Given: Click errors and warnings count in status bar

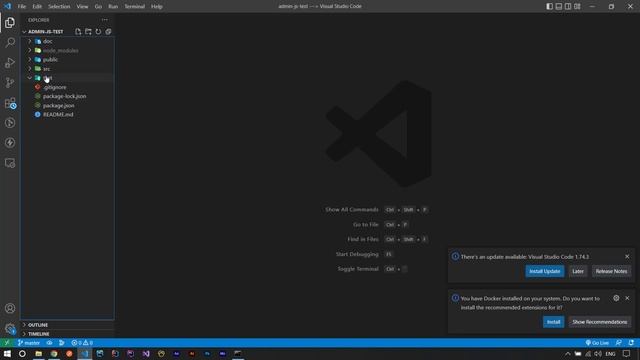Looking at the screenshot, I should (x=82, y=343).
